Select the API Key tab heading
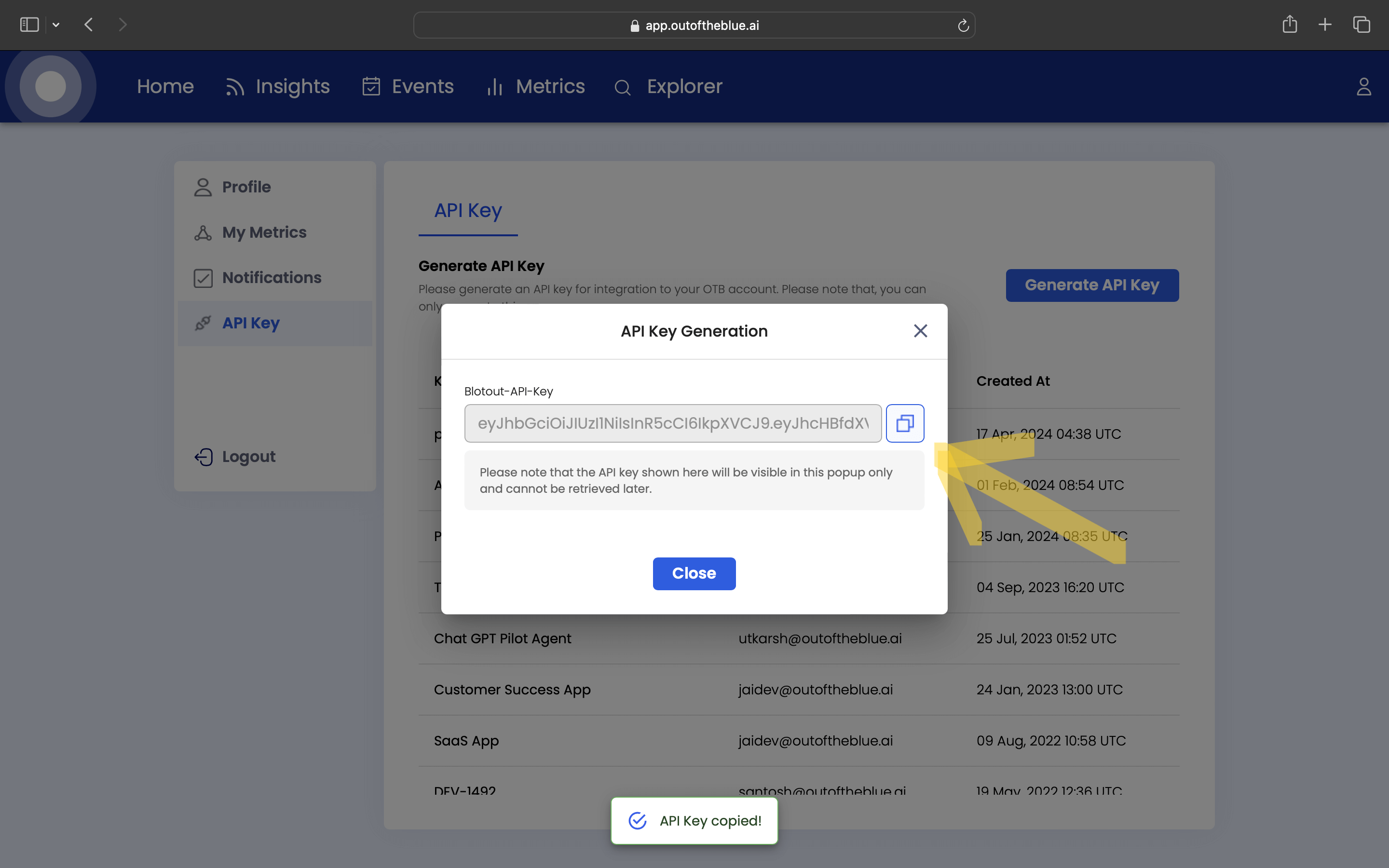This screenshot has width=1389, height=868. point(468,211)
